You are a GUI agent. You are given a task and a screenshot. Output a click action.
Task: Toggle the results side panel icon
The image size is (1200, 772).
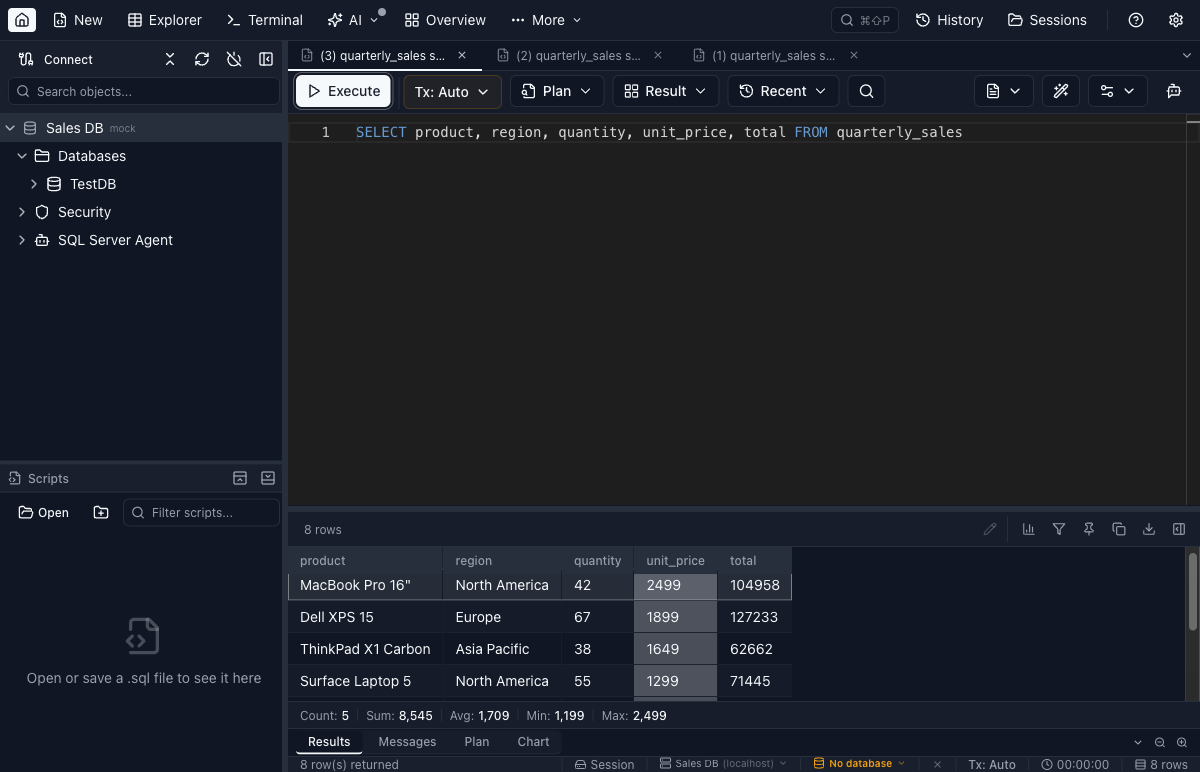(1179, 529)
